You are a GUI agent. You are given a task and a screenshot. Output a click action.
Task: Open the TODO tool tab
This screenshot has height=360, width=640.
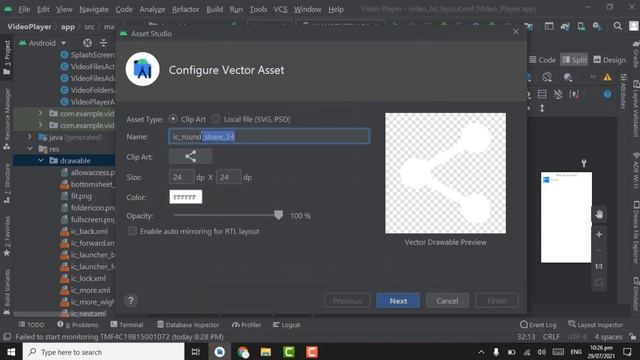[31, 324]
